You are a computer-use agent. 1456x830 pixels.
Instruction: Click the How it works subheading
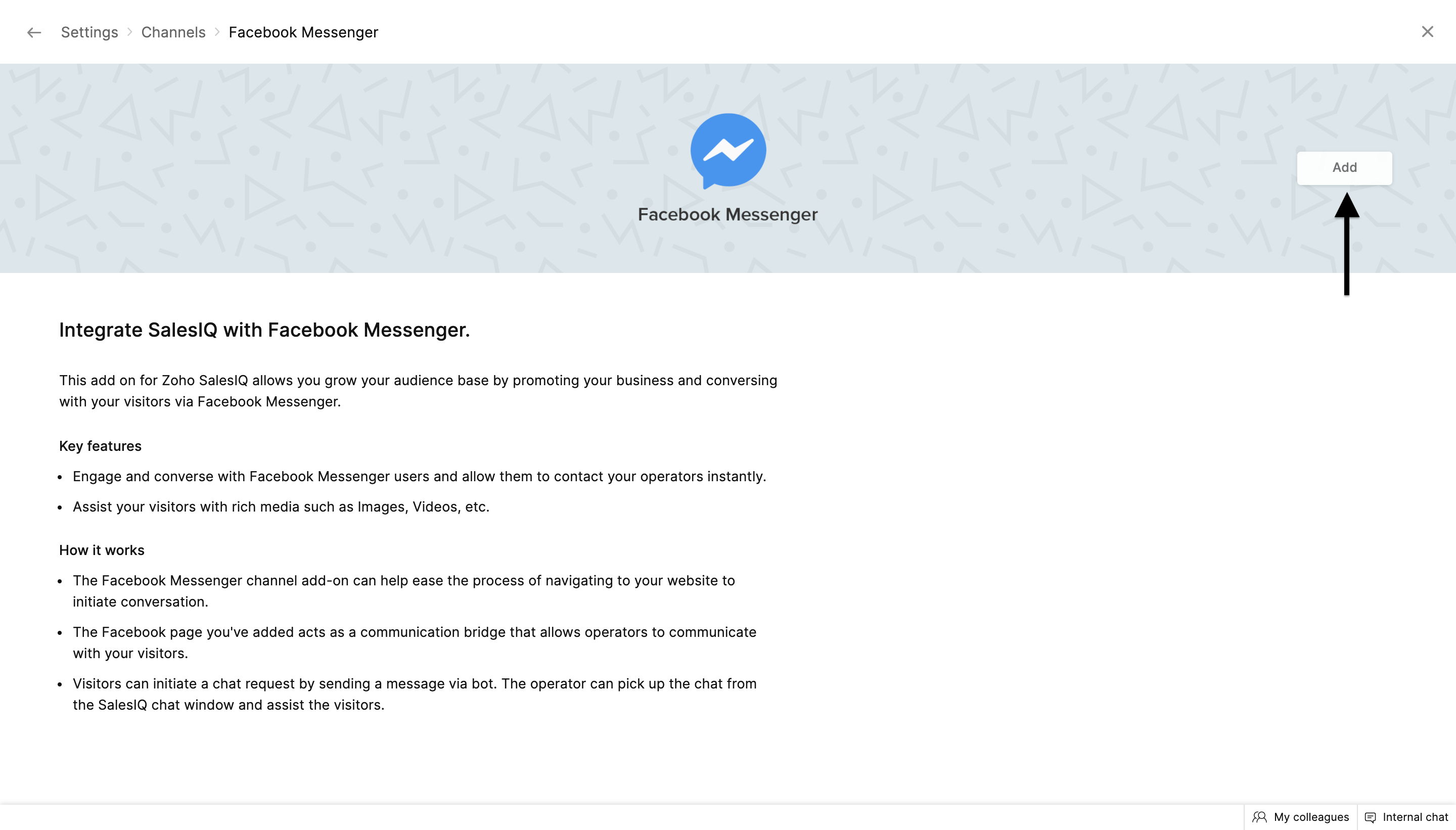pos(102,550)
